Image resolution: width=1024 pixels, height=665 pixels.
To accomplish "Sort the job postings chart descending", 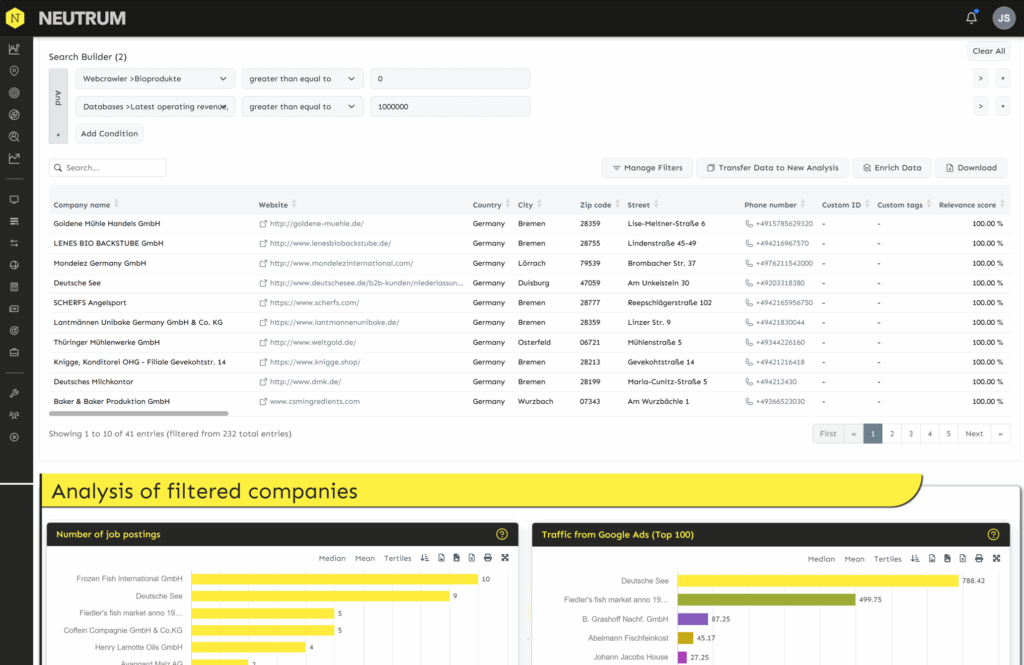I will [x=425, y=558].
